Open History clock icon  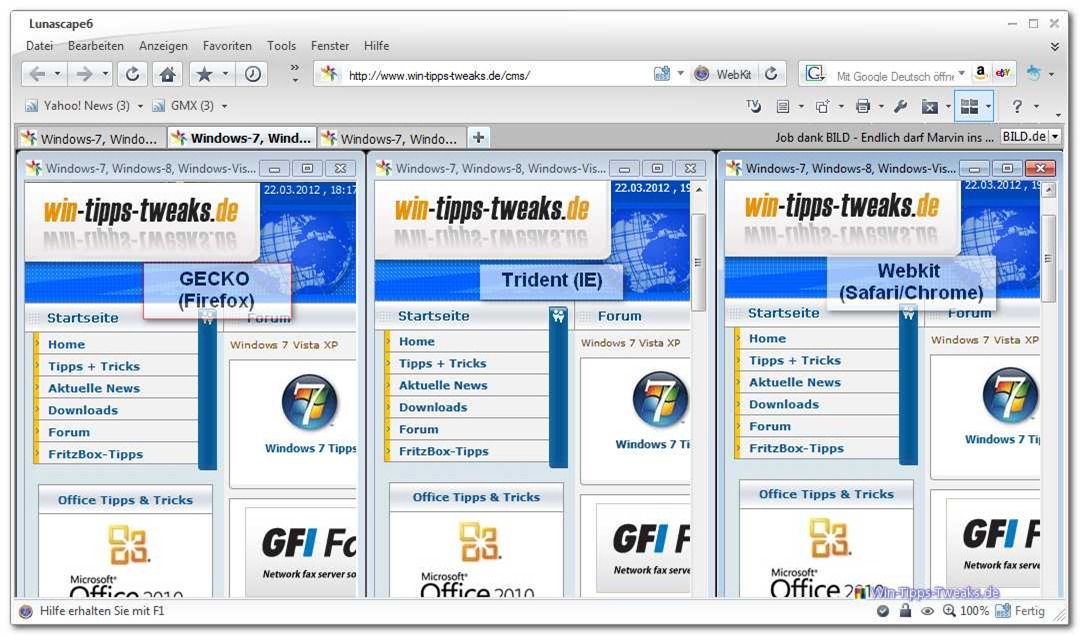[253, 74]
